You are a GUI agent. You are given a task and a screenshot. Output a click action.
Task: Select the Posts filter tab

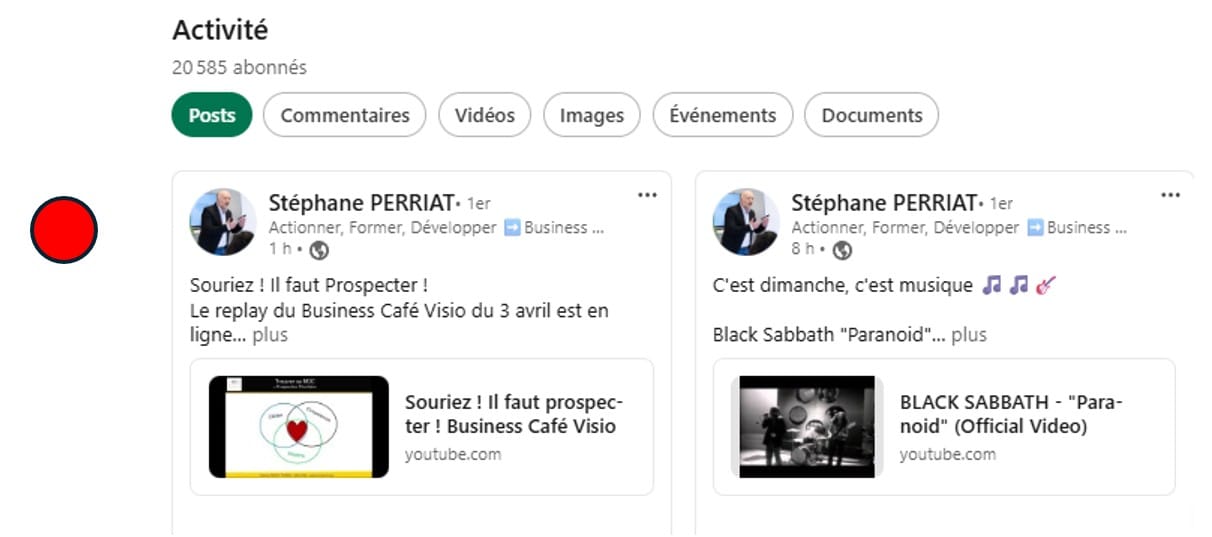[212, 115]
